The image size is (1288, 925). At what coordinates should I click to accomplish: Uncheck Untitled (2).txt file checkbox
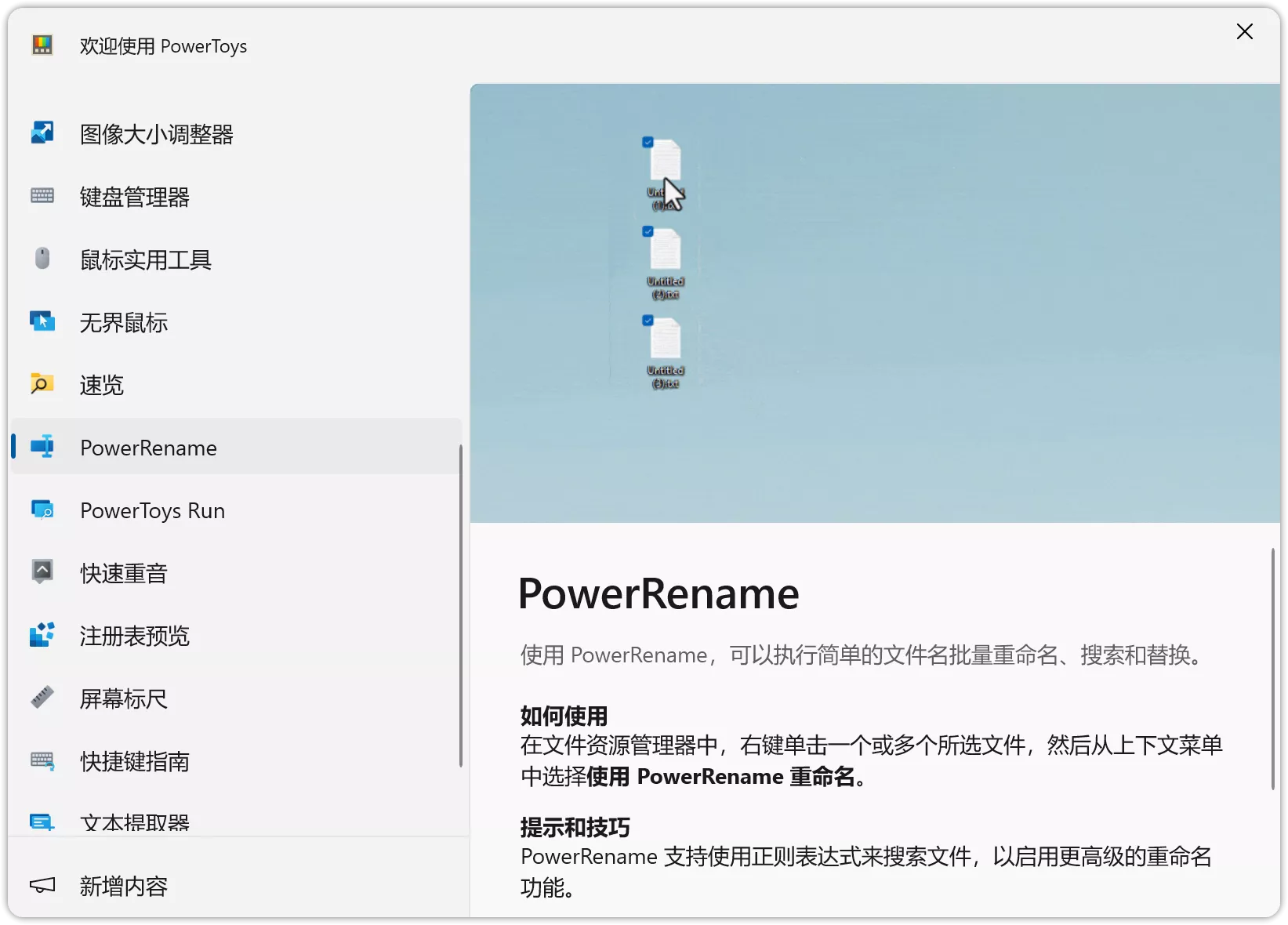pos(647,232)
